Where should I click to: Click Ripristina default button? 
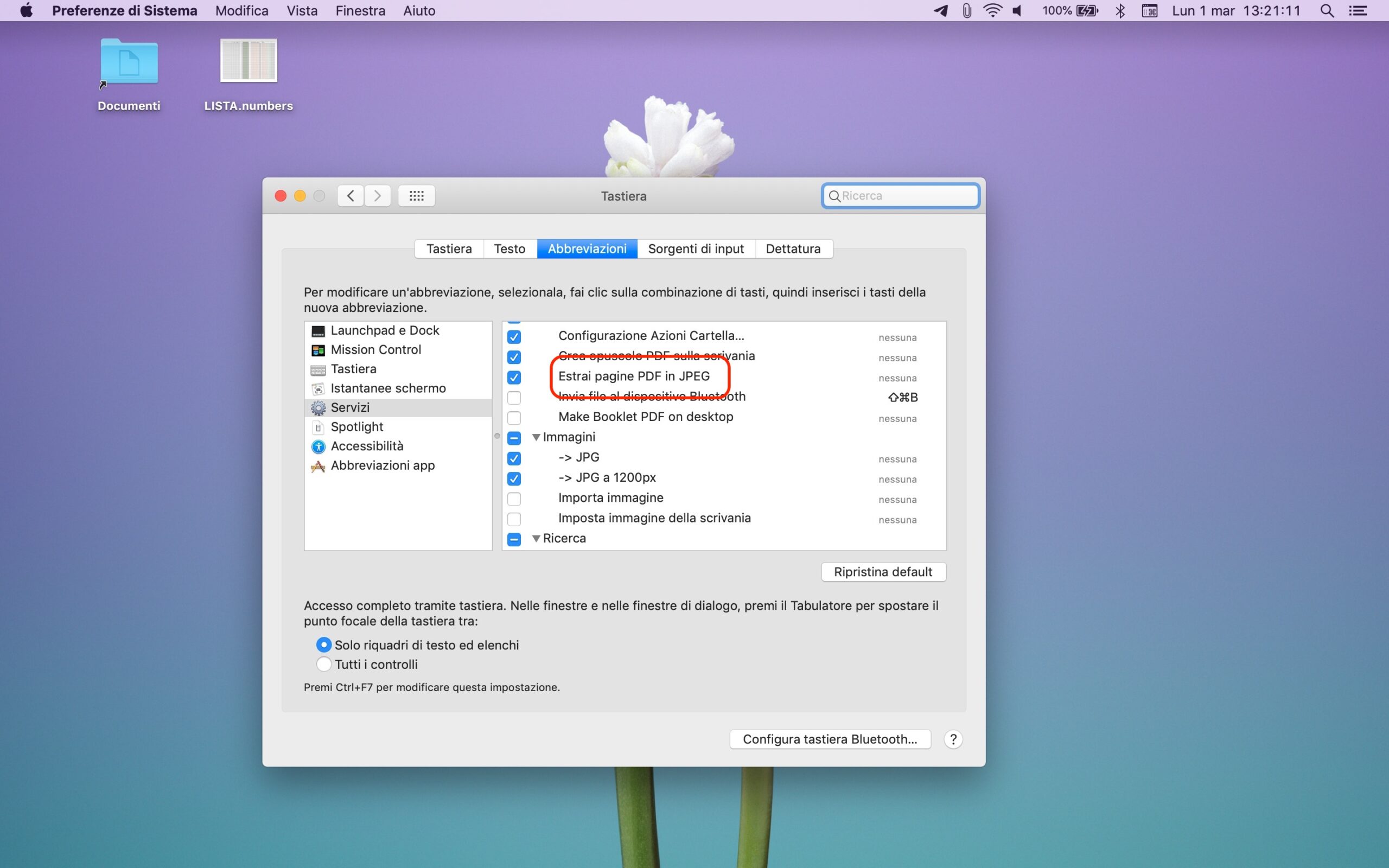point(883,572)
